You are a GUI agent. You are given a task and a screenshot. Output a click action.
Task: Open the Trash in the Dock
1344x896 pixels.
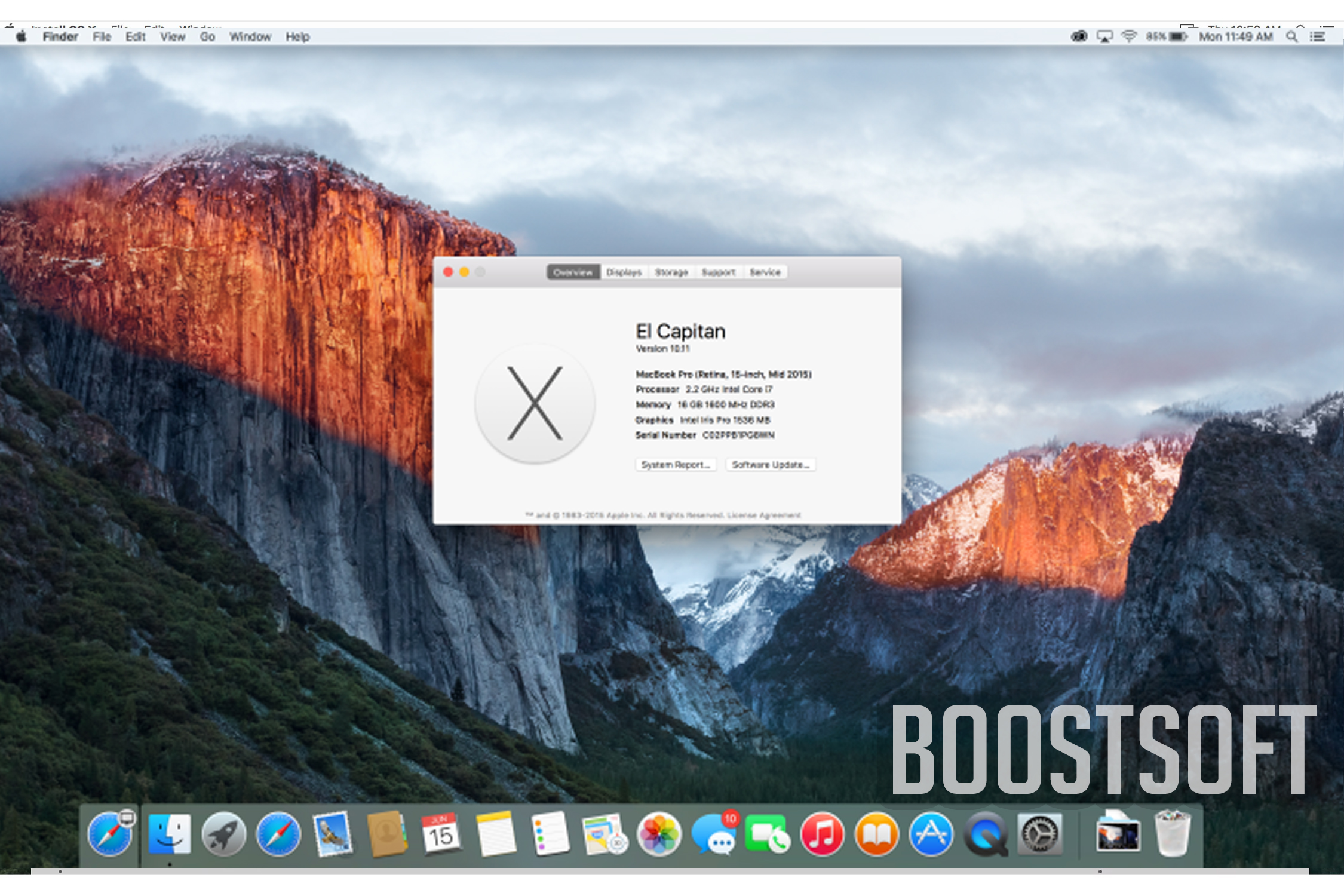pyautogui.click(x=1172, y=834)
